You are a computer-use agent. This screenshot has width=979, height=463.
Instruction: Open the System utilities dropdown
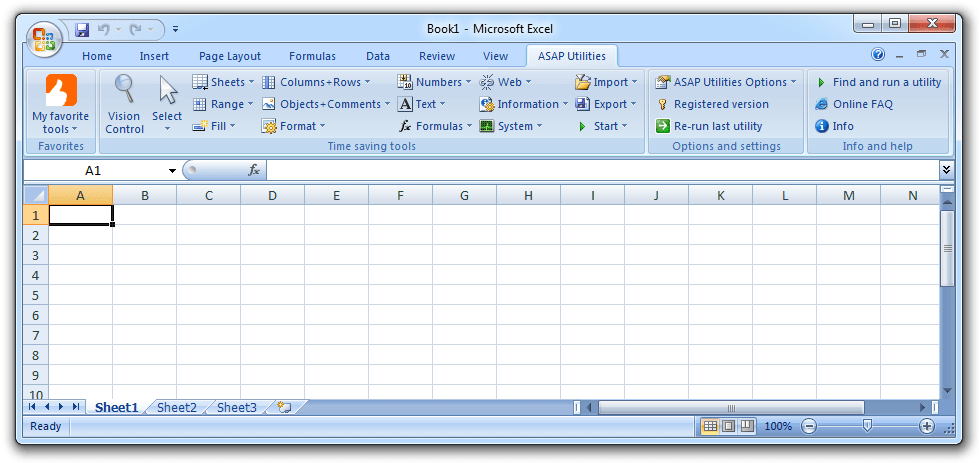coord(511,126)
